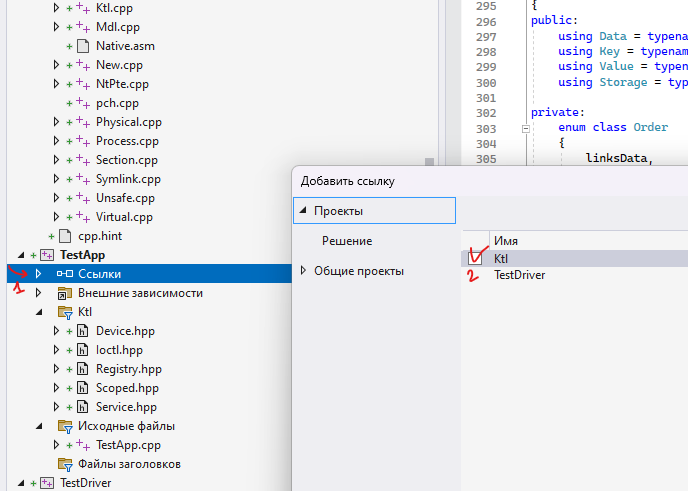Image resolution: width=688 pixels, height=491 pixels.
Task: Open Registry.hpp in the tree
Action: 128,369
